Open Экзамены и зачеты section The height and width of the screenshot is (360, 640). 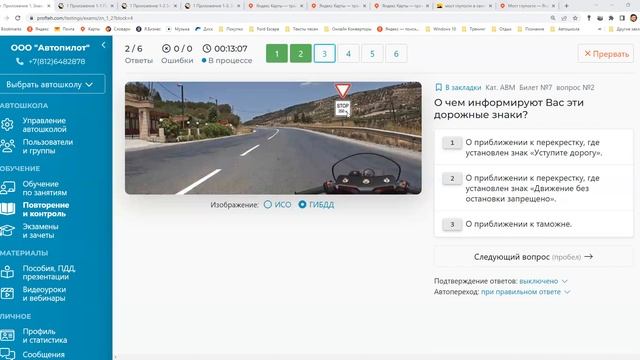(x=40, y=231)
